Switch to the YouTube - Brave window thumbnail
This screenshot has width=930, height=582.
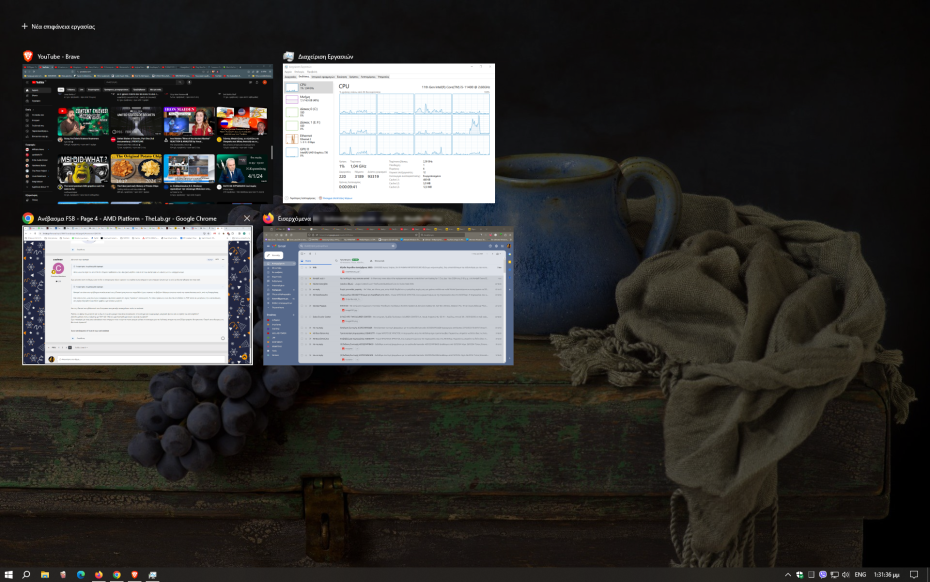click(x=148, y=133)
